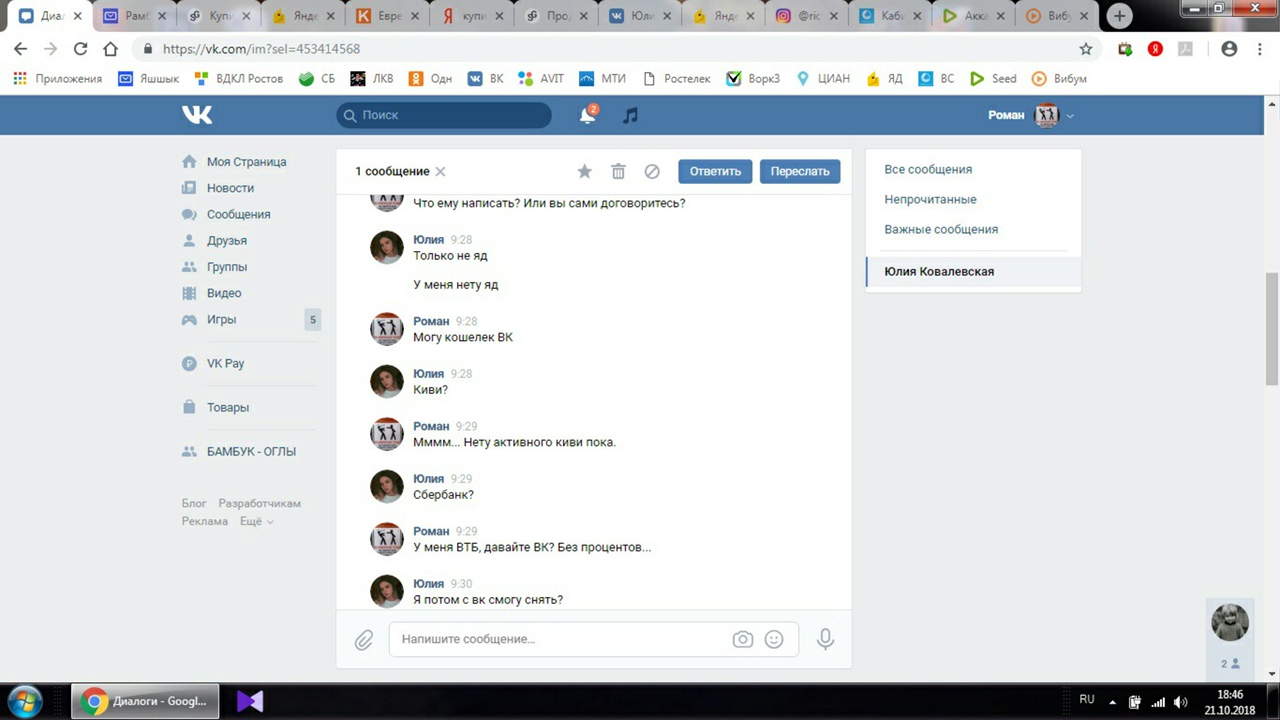Open the VK music player icon

[630, 115]
